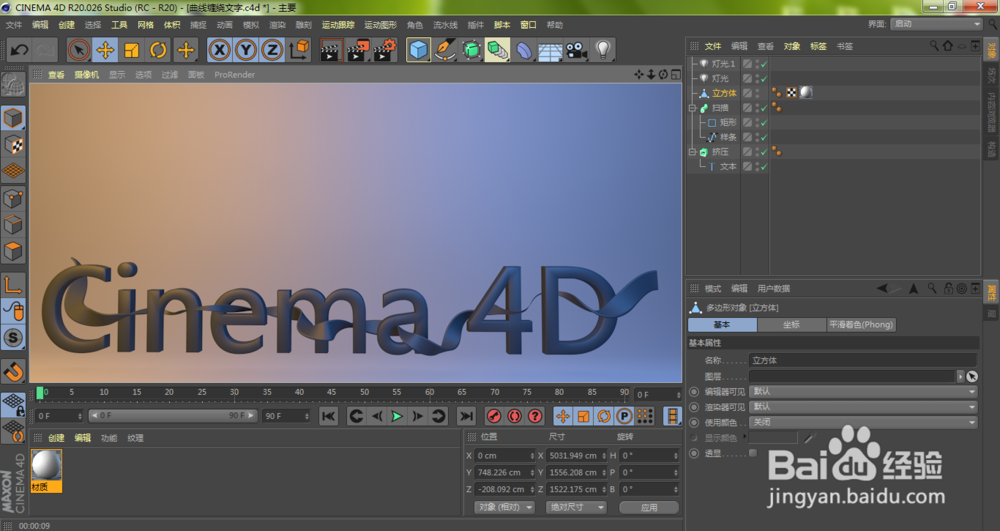Play the animation forward
The image size is (1000, 531).
(x=397, y=416)
